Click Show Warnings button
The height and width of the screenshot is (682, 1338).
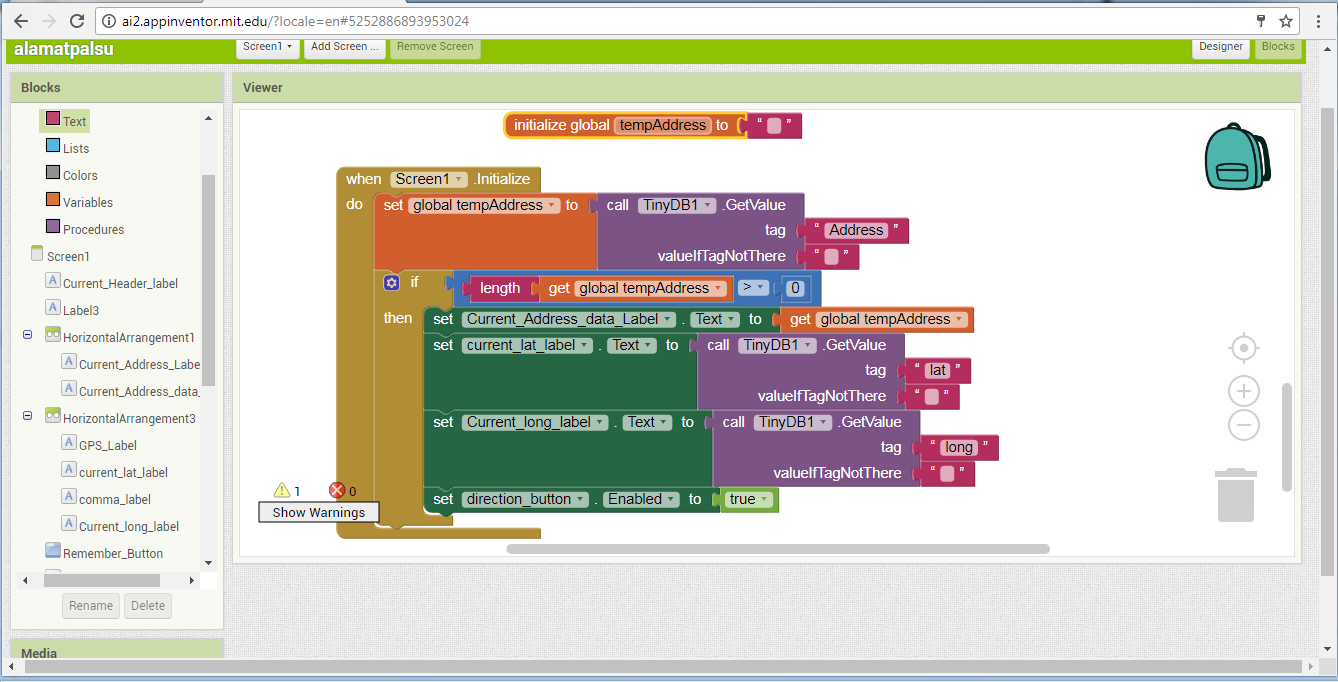tap(319, 512)
